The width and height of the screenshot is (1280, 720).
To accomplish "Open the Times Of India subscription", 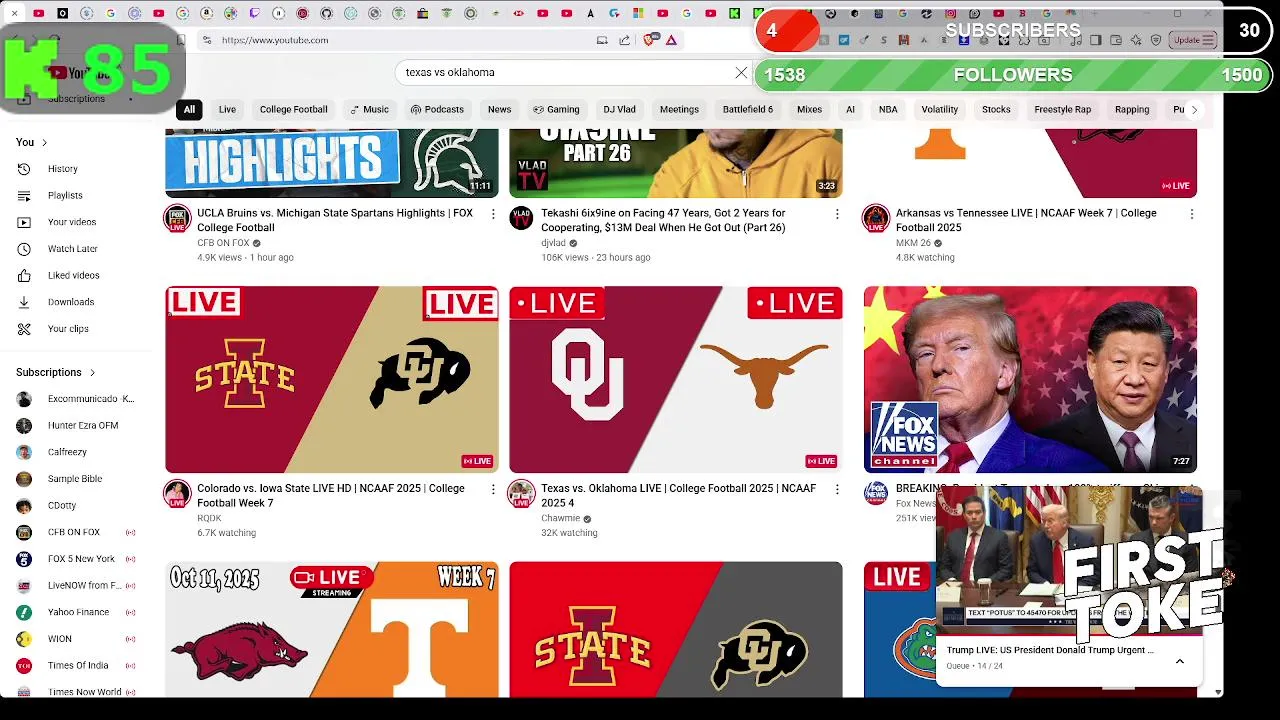I will [x=76, y=665].
